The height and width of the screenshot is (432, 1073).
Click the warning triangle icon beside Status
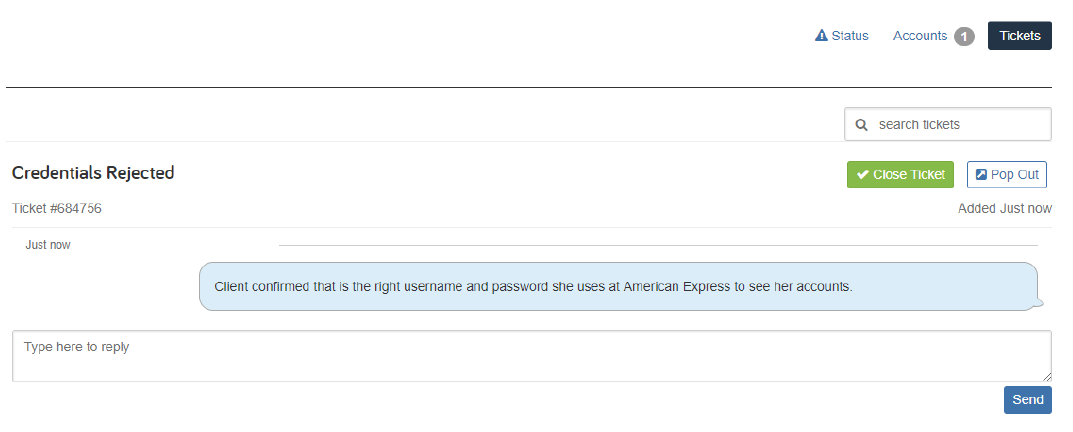[x=821, y=36]
